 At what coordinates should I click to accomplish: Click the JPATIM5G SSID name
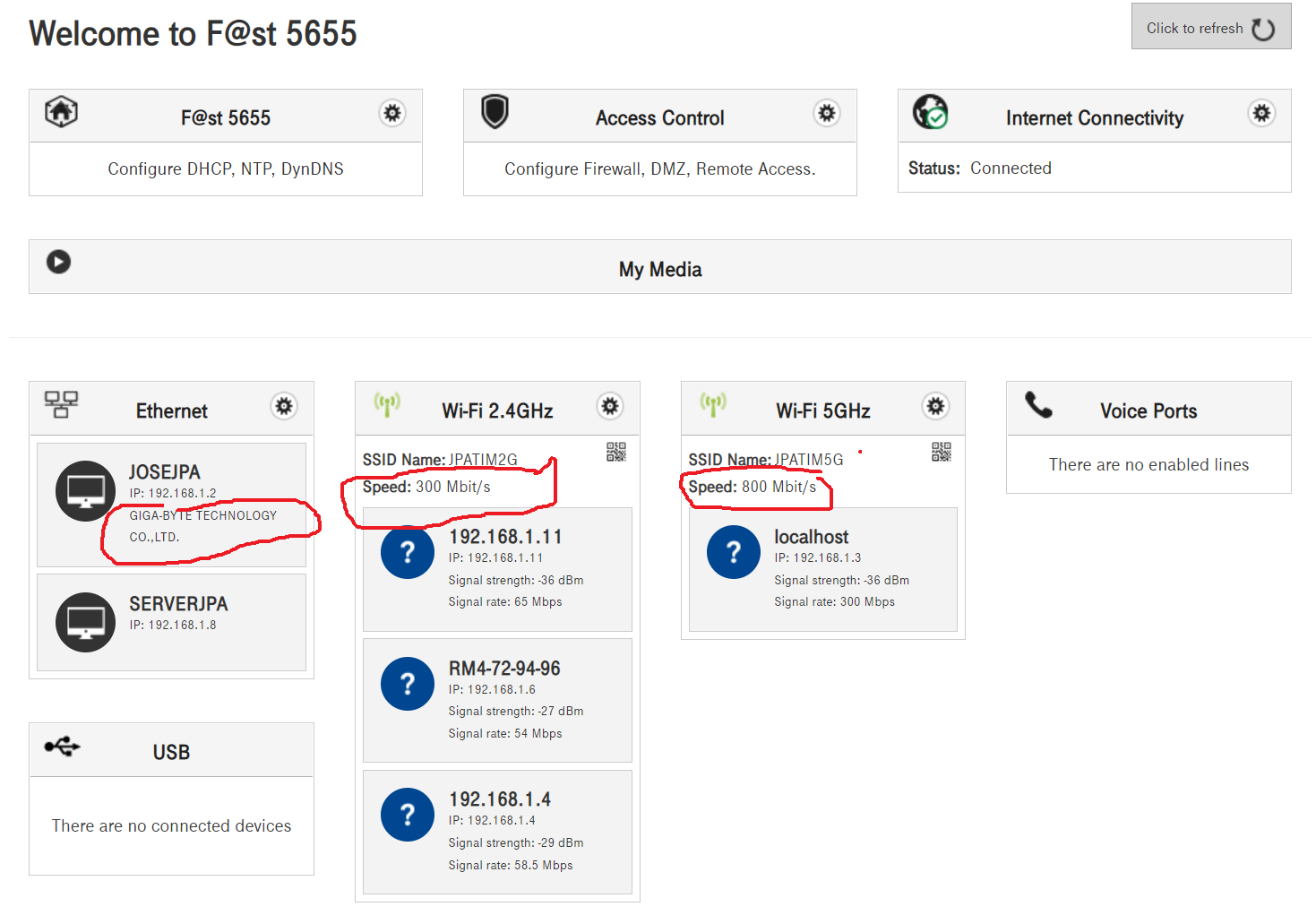[x=809, y=460]
